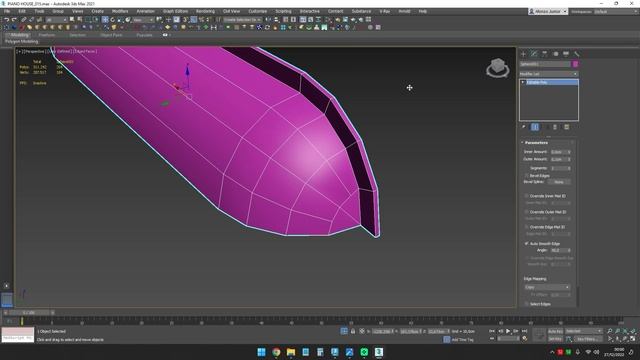This screenshot has width=640, height=360.
Task: Go to end of animation
Action: (x=524, y=331)
